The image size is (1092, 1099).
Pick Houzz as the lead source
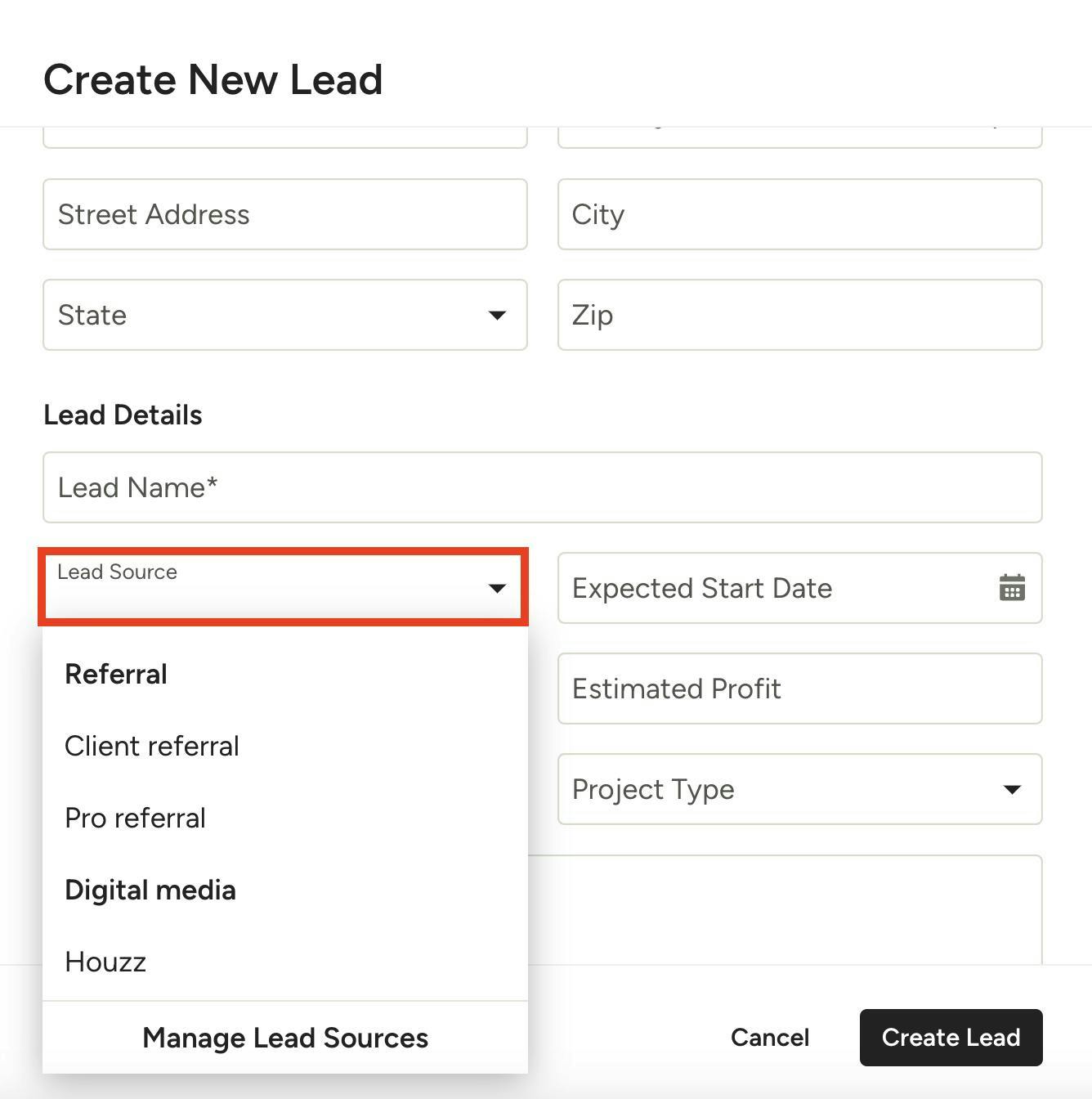click(x=105, y=962)
